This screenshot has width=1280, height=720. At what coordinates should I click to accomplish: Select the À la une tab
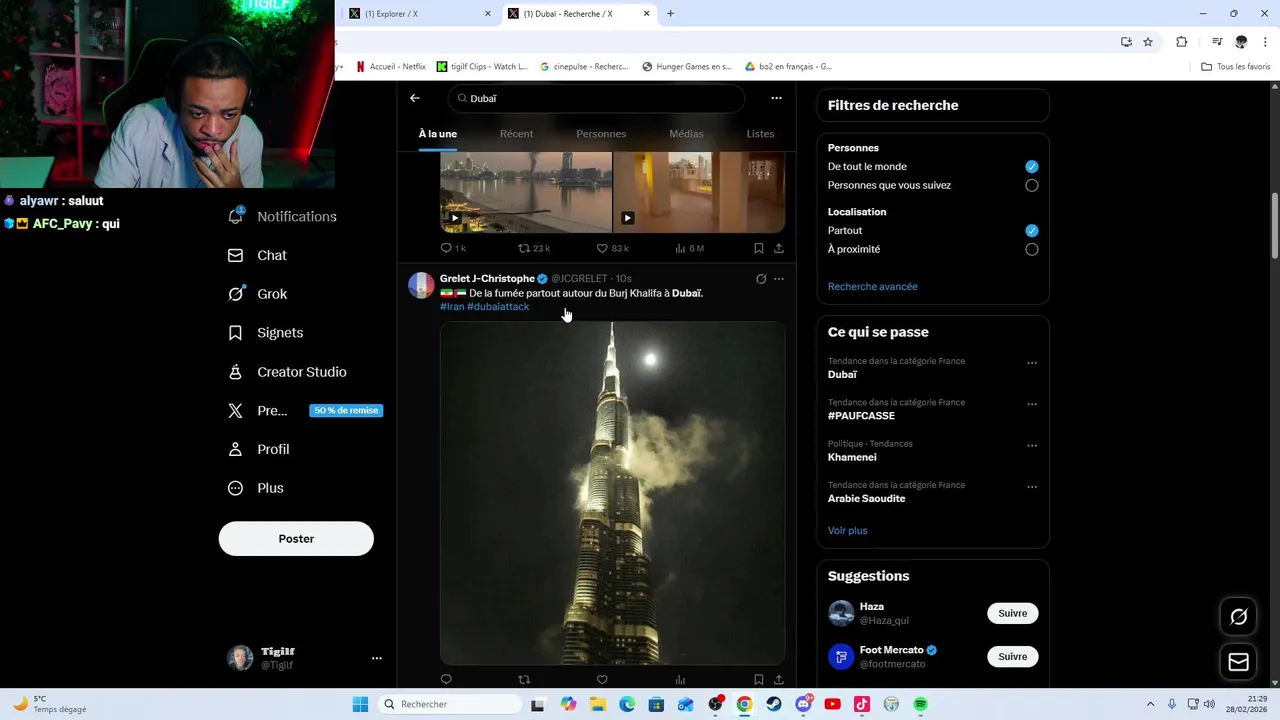click(x=438, y=134)
